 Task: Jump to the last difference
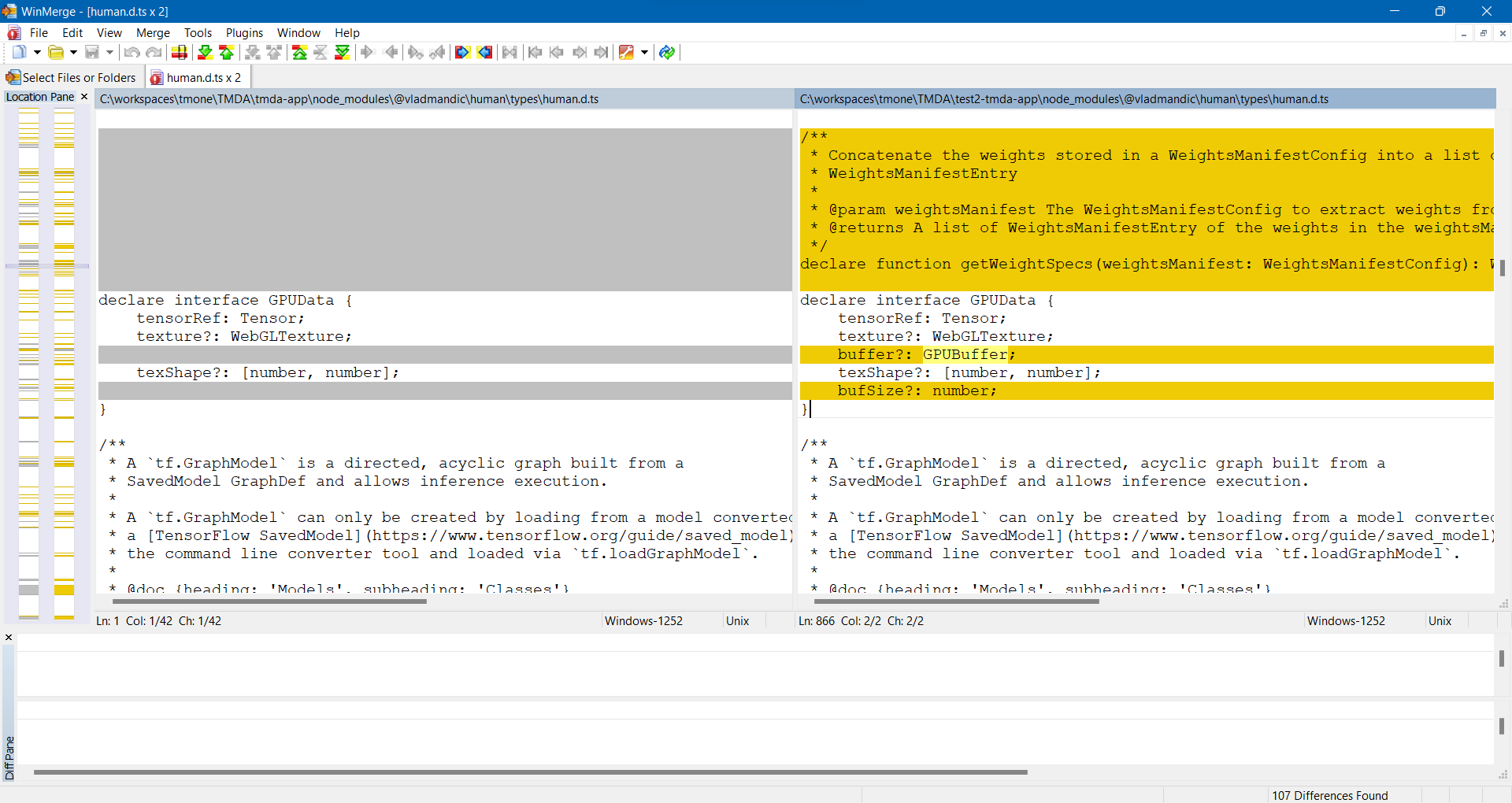point(343,52)
